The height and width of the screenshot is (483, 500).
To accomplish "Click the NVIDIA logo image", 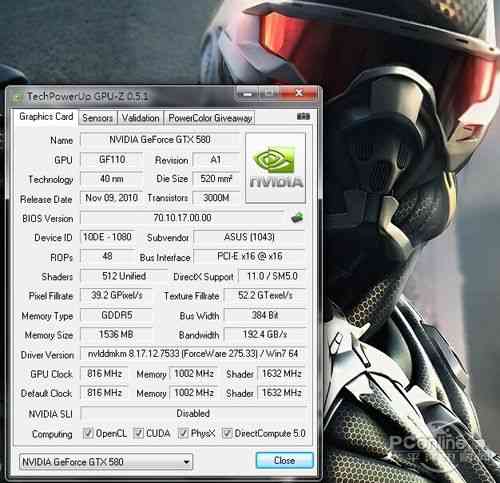I will pyautogui.click(x=275, y=168).
